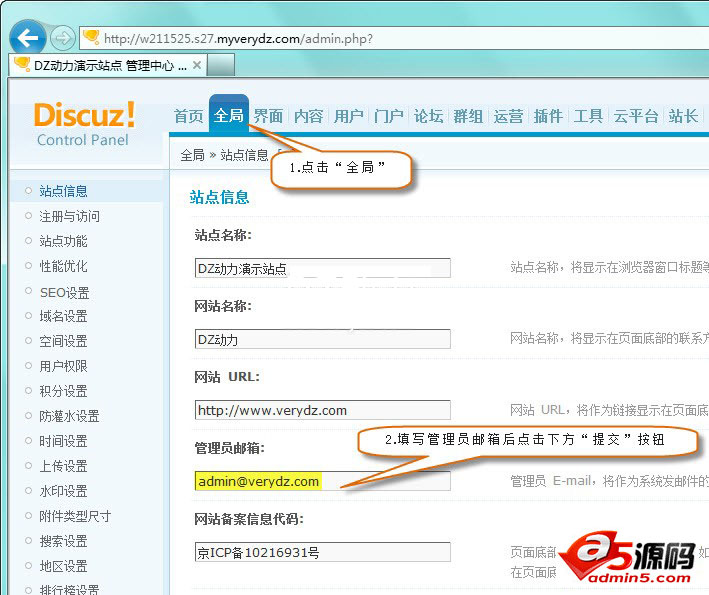
Task: Open 积分设置 sidebar item
Action: [63, 391]
